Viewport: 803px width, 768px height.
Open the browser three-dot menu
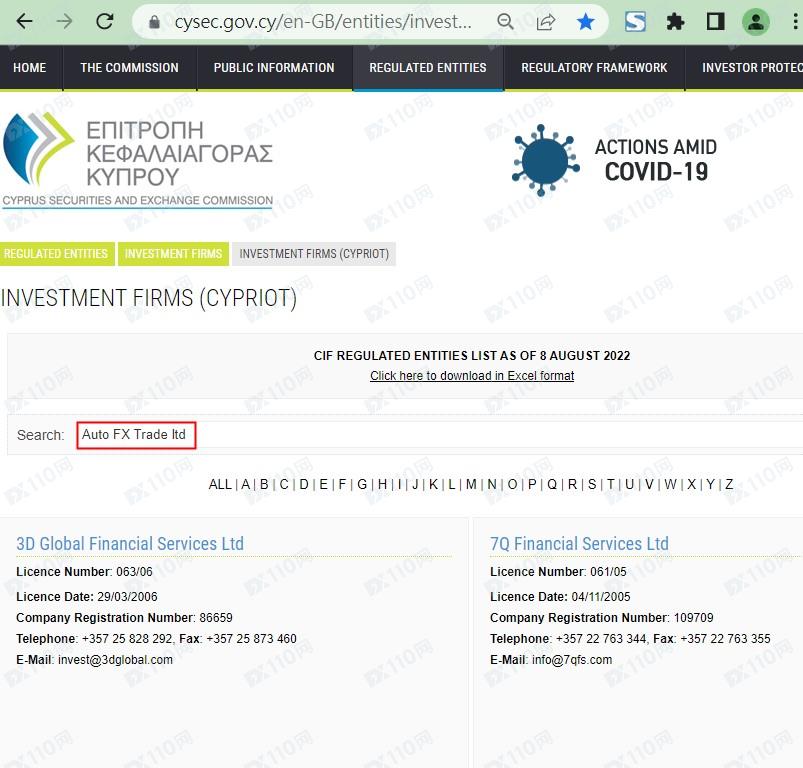795,22
